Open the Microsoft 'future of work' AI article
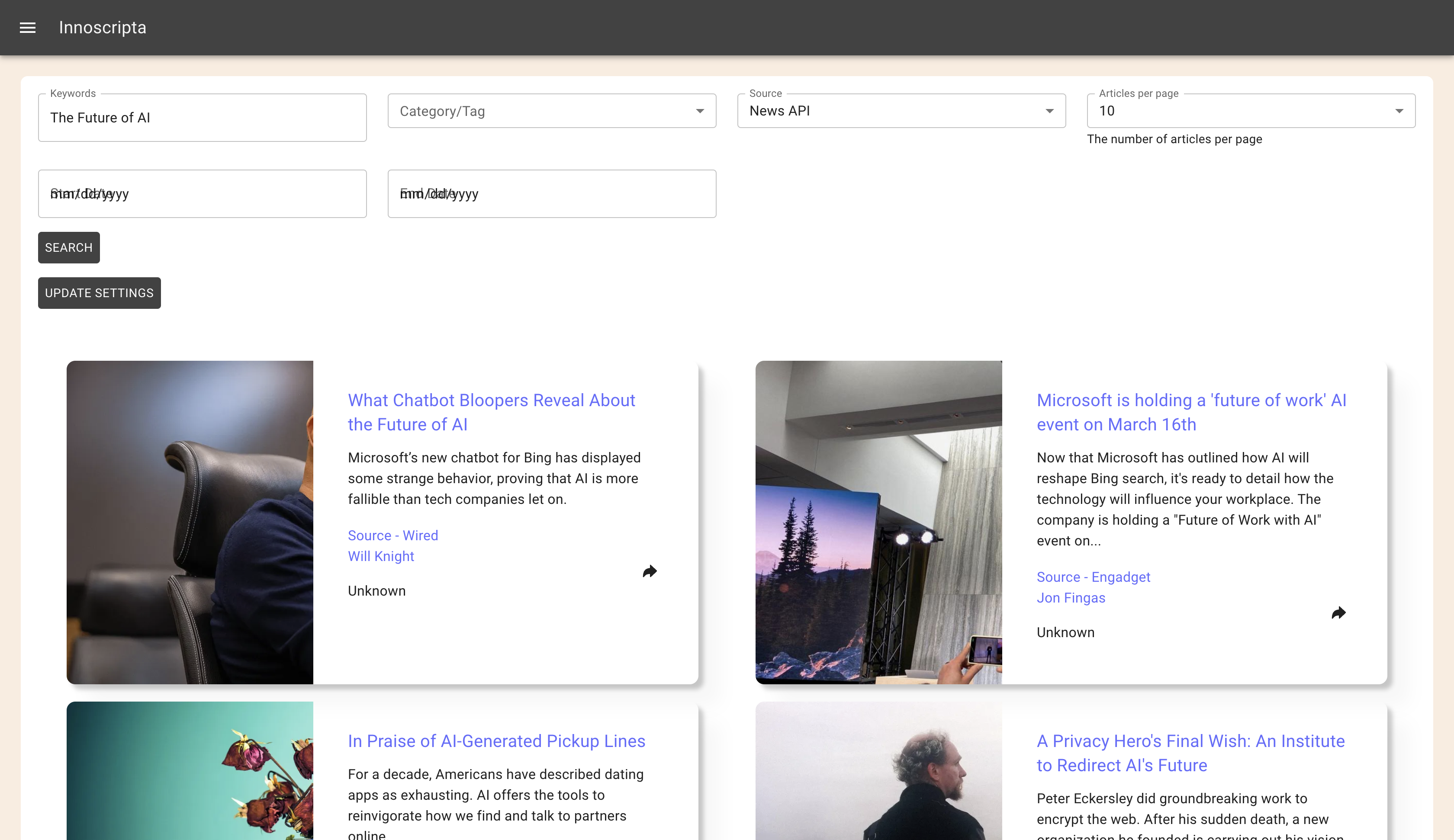Image resolution: width=1454 pixels, height=840 pixels. click(x=1191, y=412)
